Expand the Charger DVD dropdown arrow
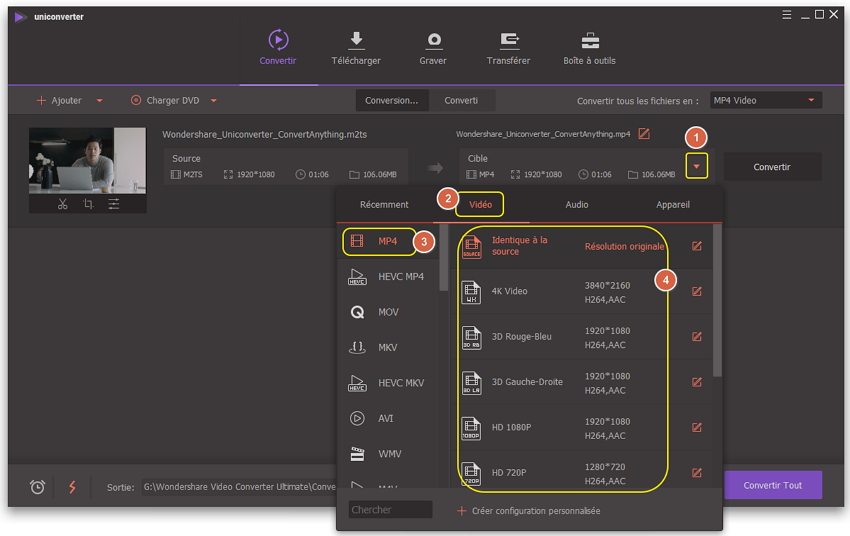850x536 pixels. pyautogui.click(x=214, y=100)
